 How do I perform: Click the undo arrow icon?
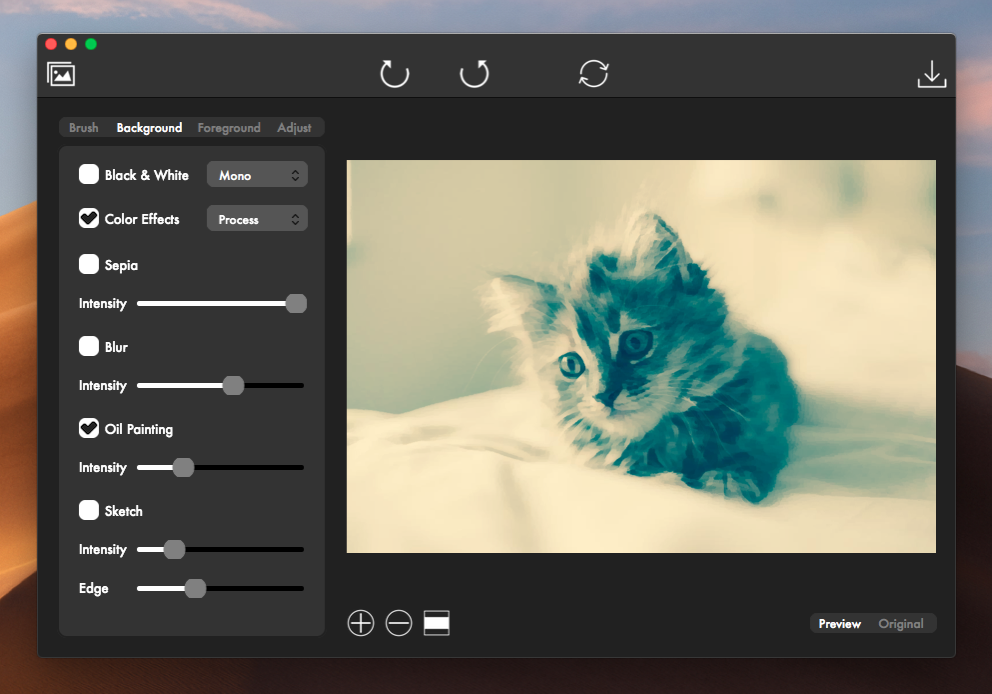[395, 74]
